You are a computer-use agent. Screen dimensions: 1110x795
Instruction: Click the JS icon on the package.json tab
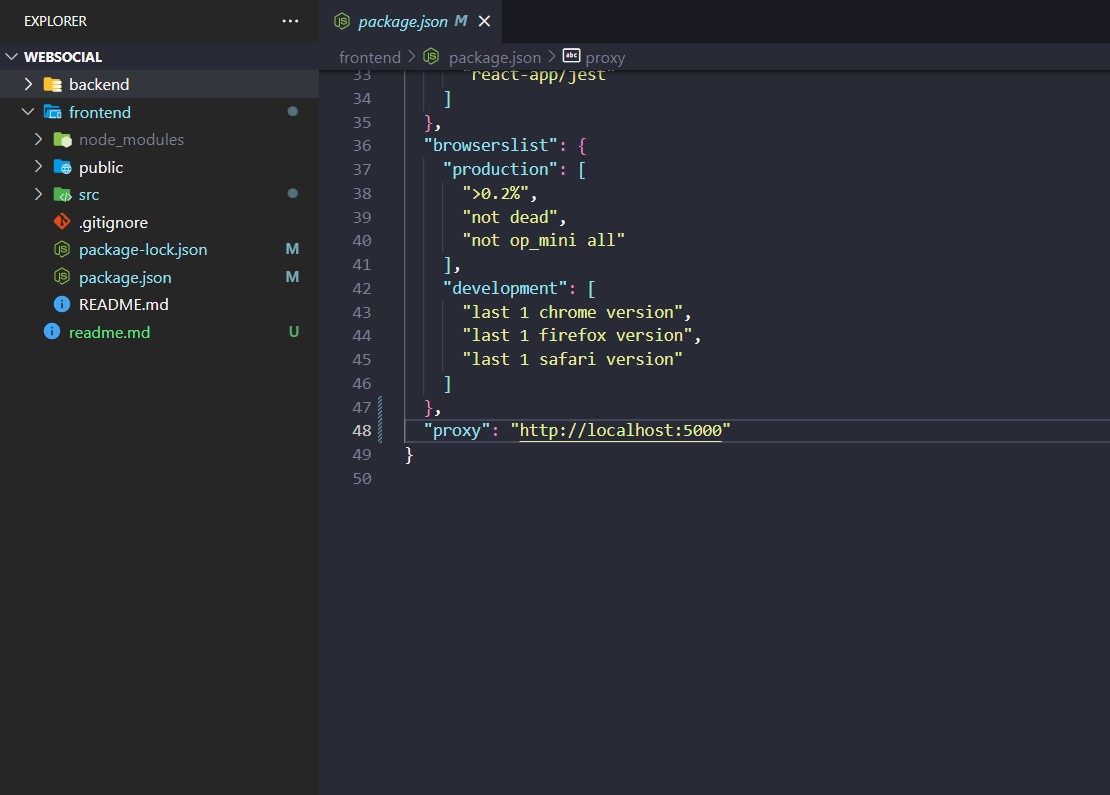coord(340,20)
